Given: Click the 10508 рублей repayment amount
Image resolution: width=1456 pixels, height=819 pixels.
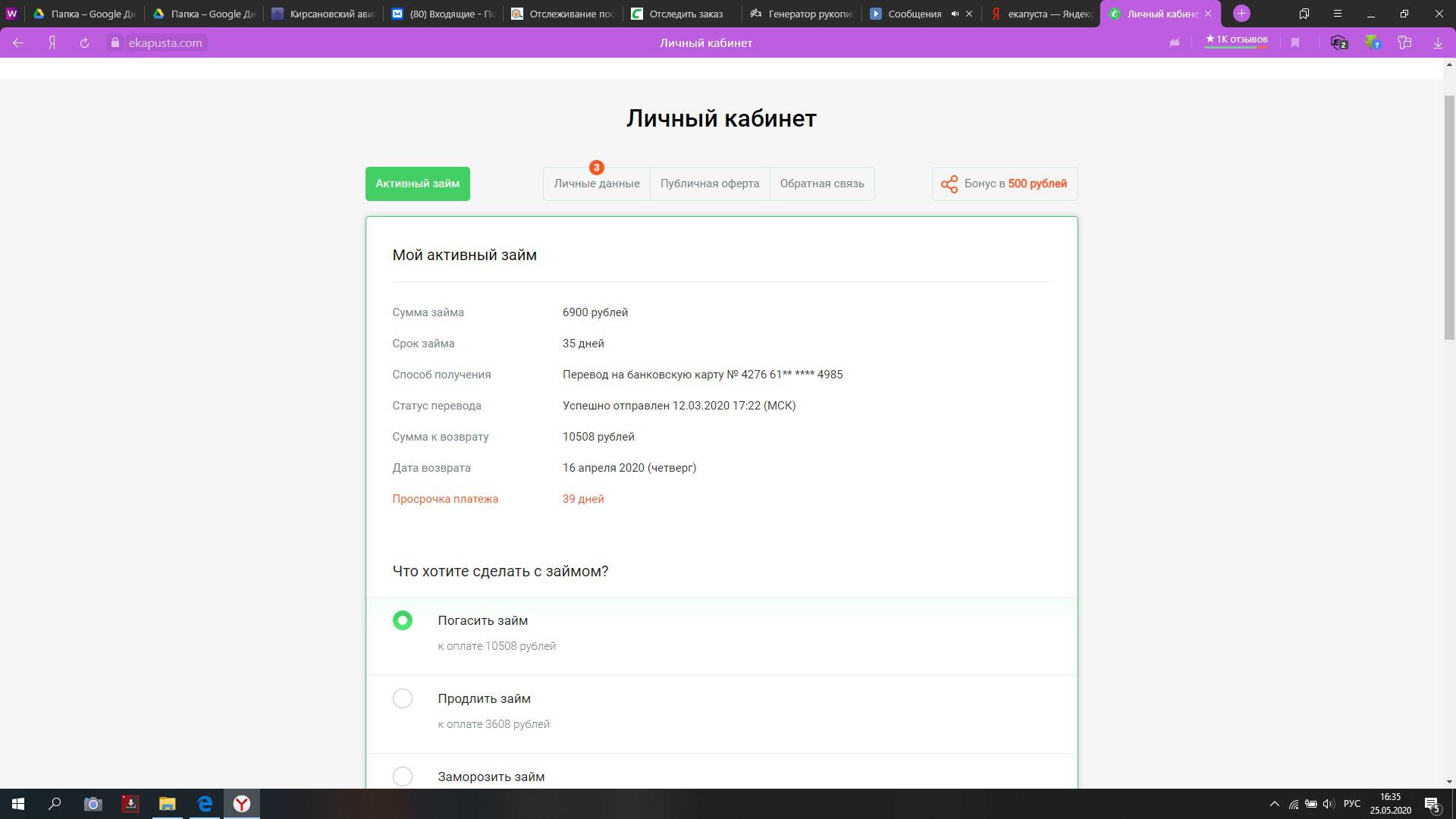Looking at the screenshot, I should 598,437.
